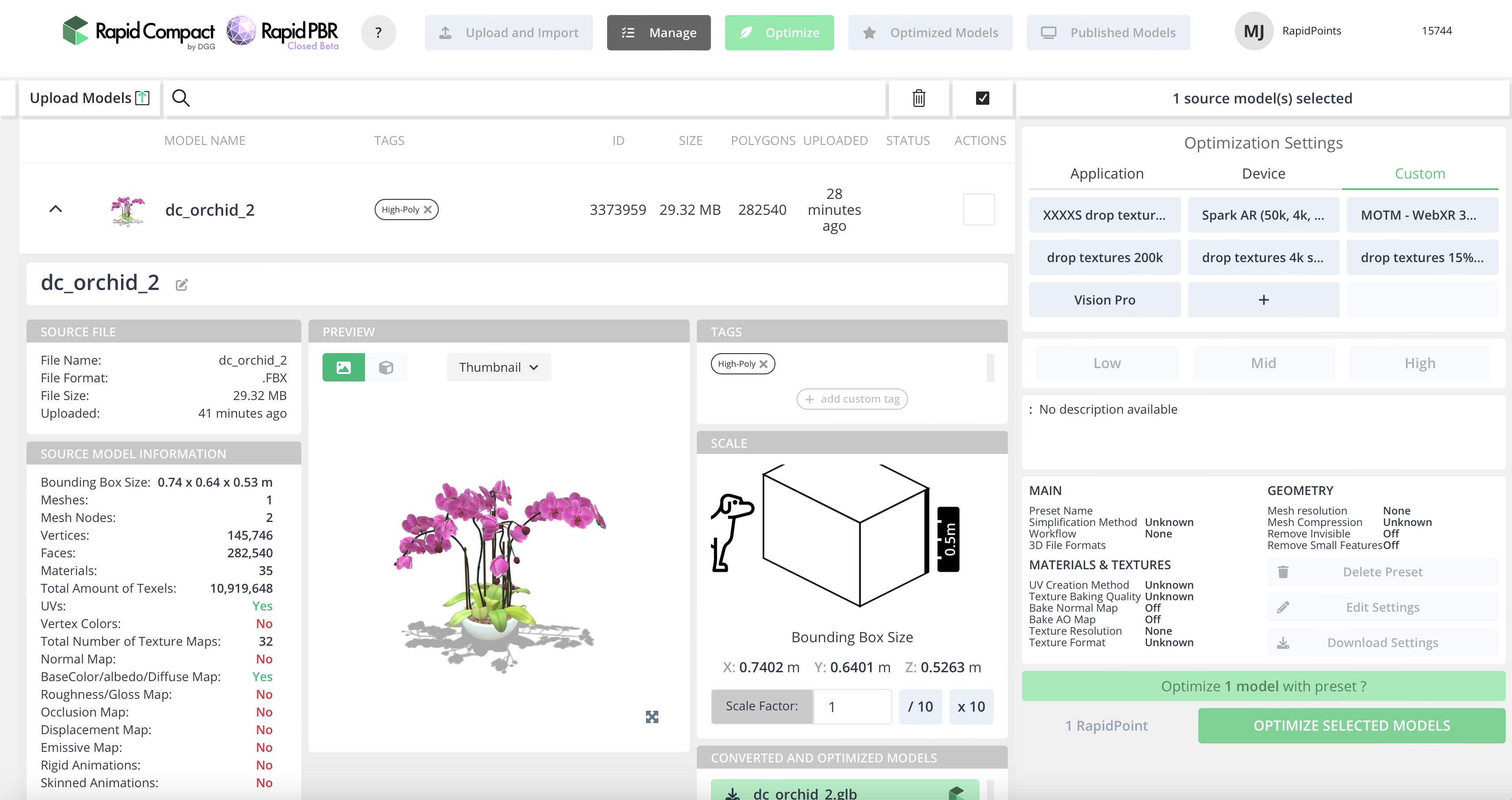Click the ID value 3373959
The width and height of the screenshot is (1512, 800).
pos(617,210)
